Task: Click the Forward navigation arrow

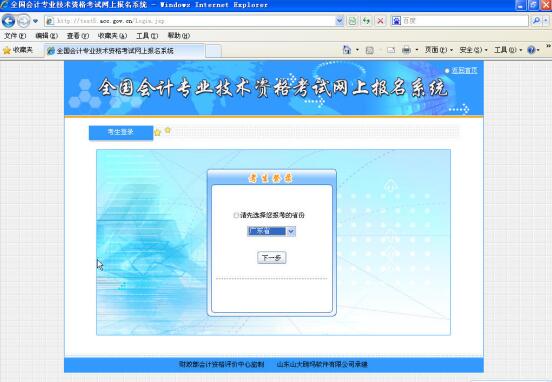Action: pyautogui.click(x=23, y=21)
